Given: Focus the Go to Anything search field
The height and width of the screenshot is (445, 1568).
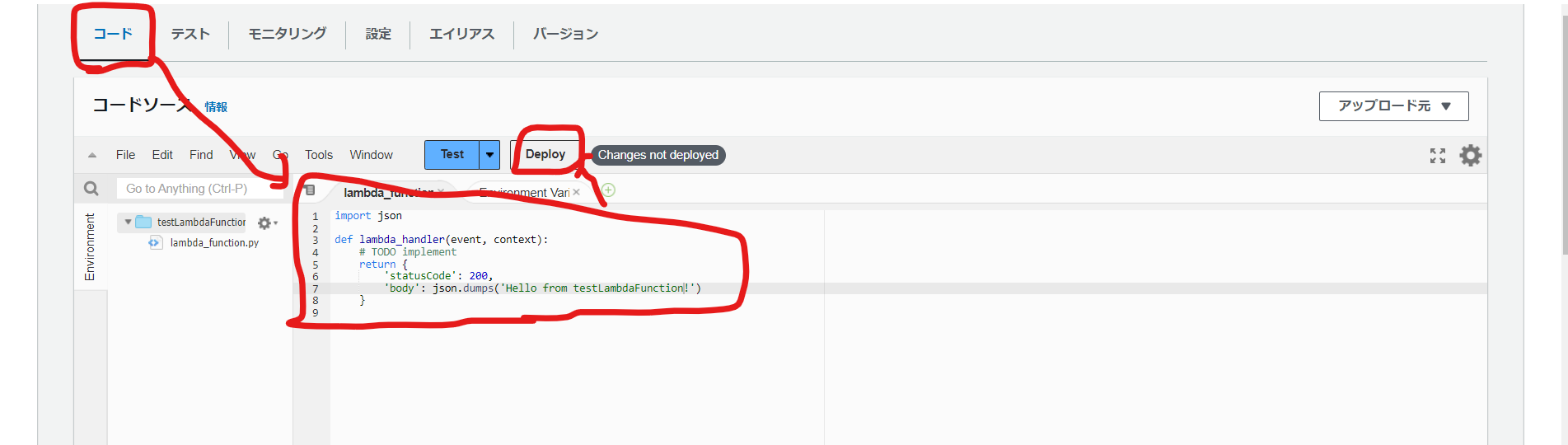Looking at the screenshot, I should [199, 189].
